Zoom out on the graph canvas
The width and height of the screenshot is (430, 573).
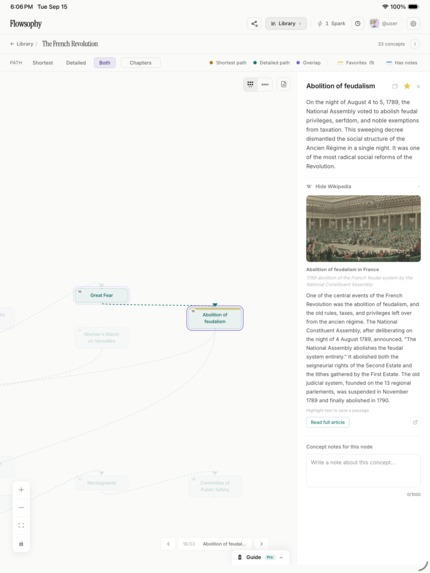click(x=21, y=508)
